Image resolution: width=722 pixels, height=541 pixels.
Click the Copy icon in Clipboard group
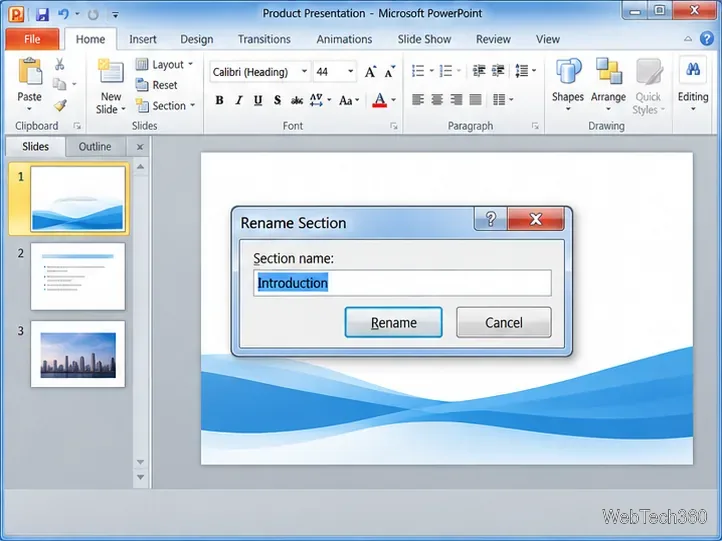click(59, 84)
